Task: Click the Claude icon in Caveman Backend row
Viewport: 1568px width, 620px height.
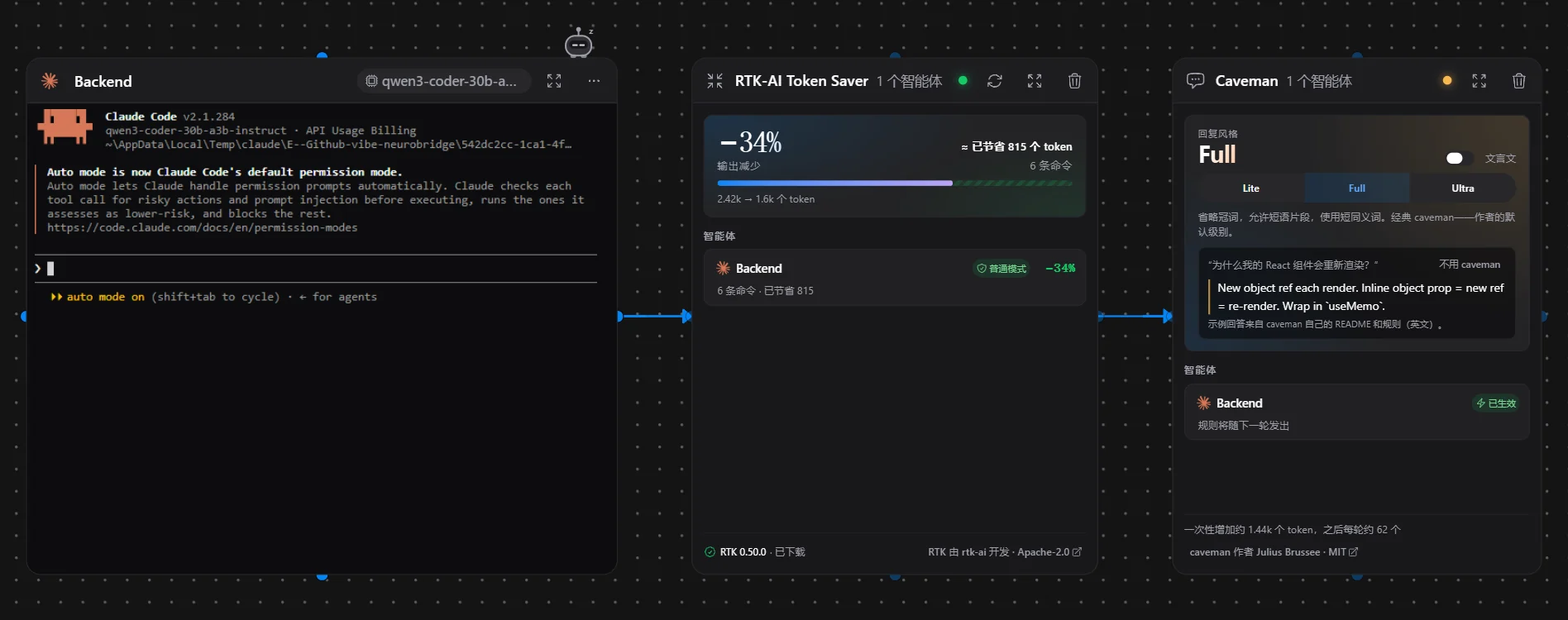Action: pyautogui.click(x=1204, y=403)
